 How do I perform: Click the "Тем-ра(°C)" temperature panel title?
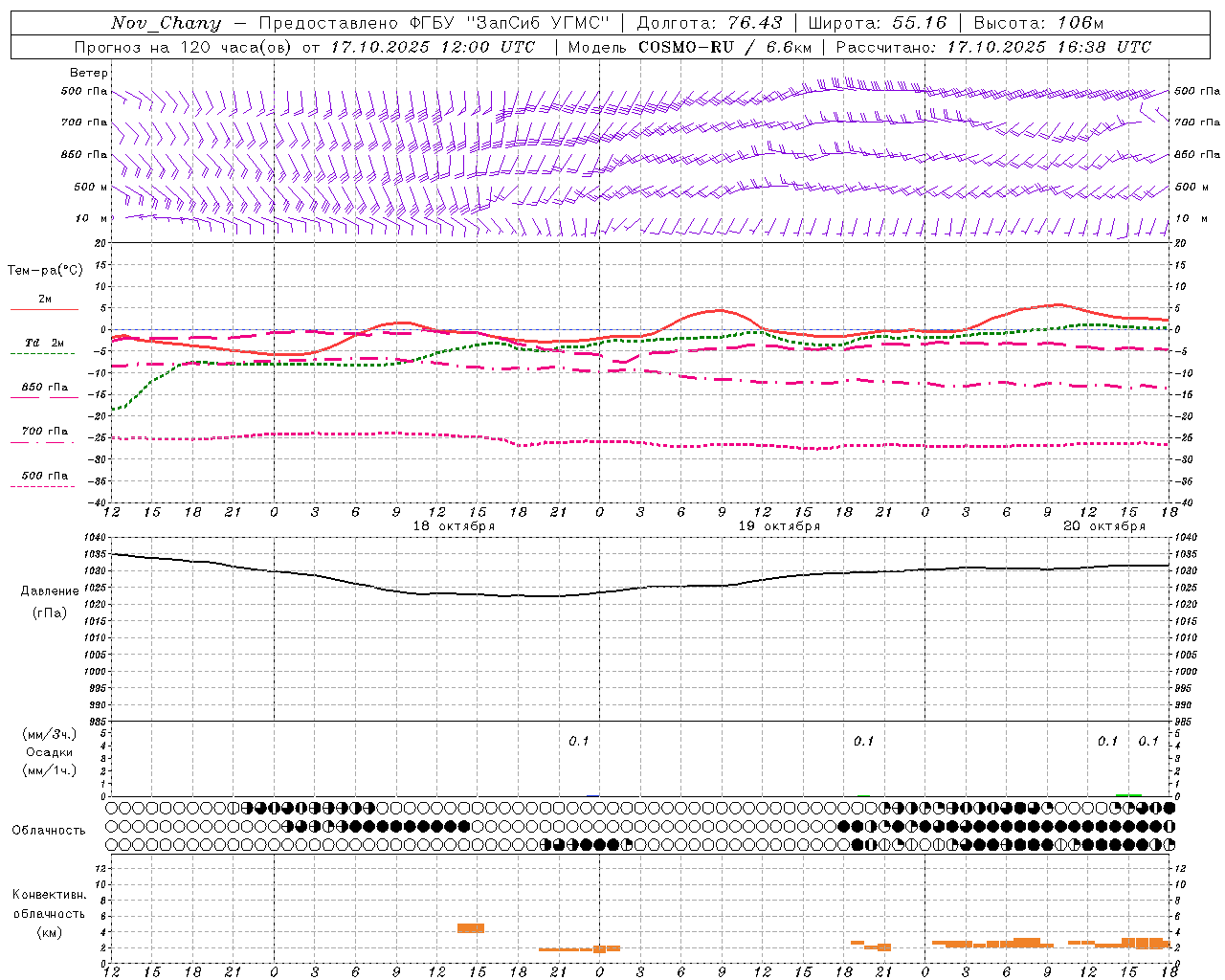point(45,271)
